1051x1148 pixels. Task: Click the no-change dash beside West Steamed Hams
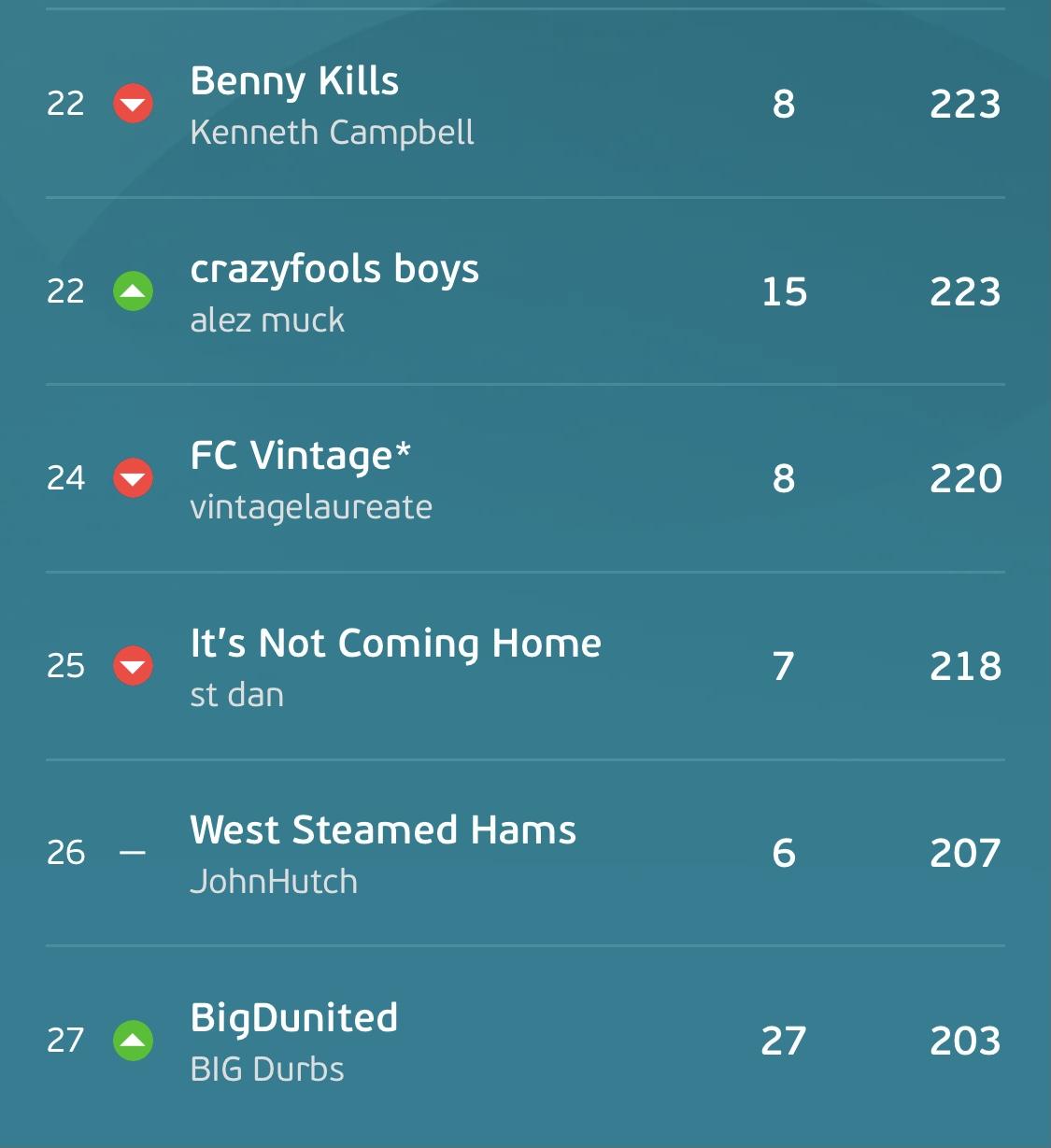133,853
